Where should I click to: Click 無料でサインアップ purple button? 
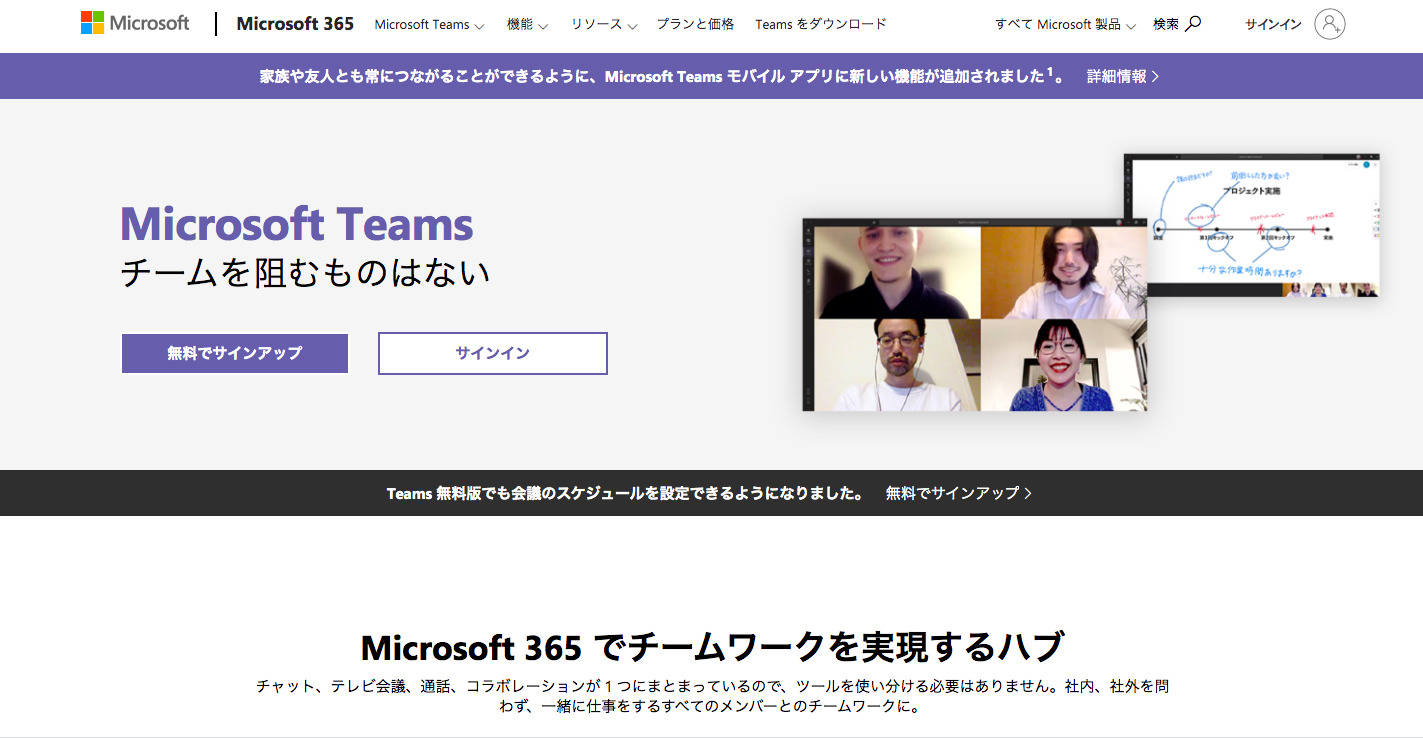click(235, 353)
